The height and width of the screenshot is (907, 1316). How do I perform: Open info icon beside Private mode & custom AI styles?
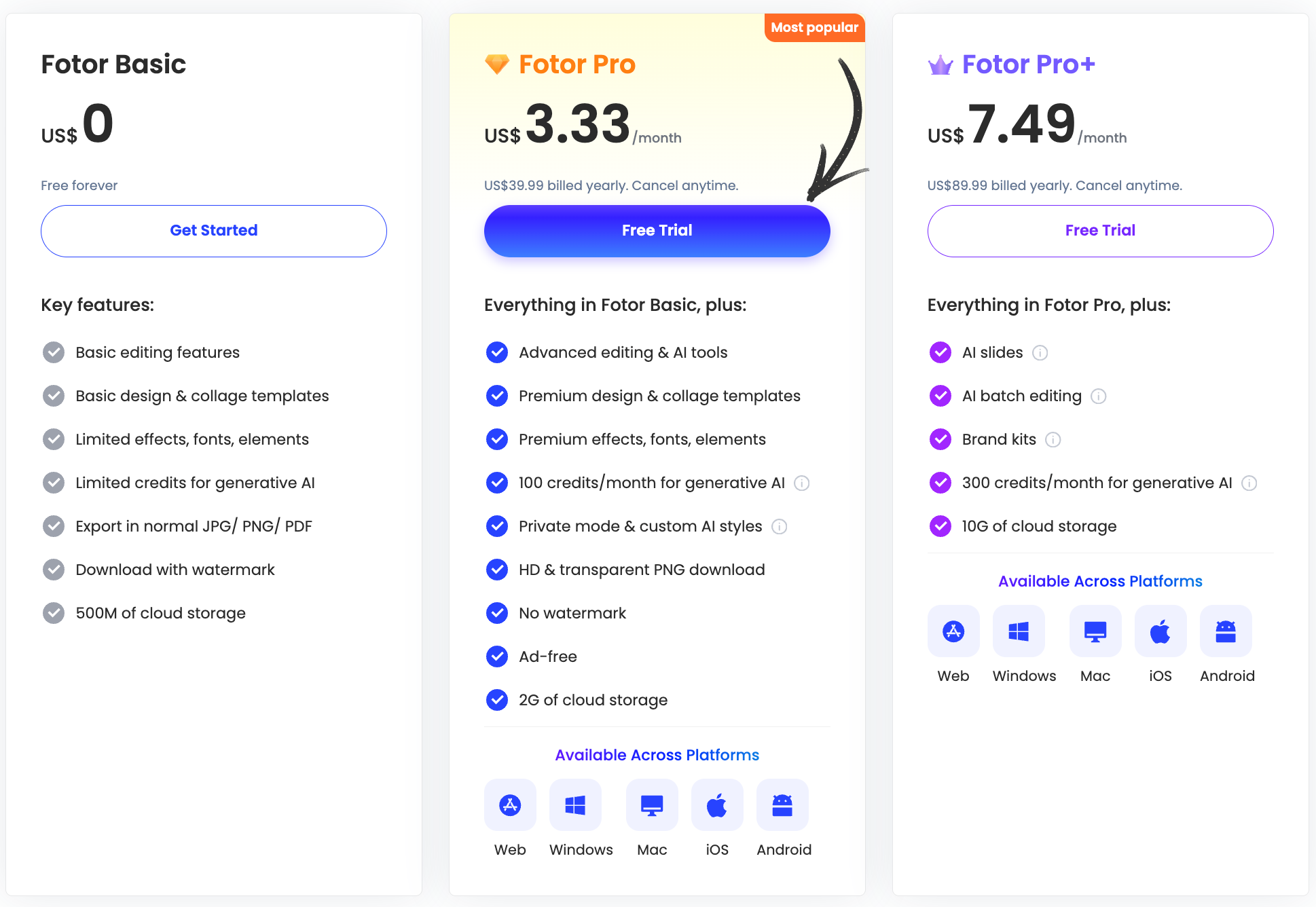point(780,527)
